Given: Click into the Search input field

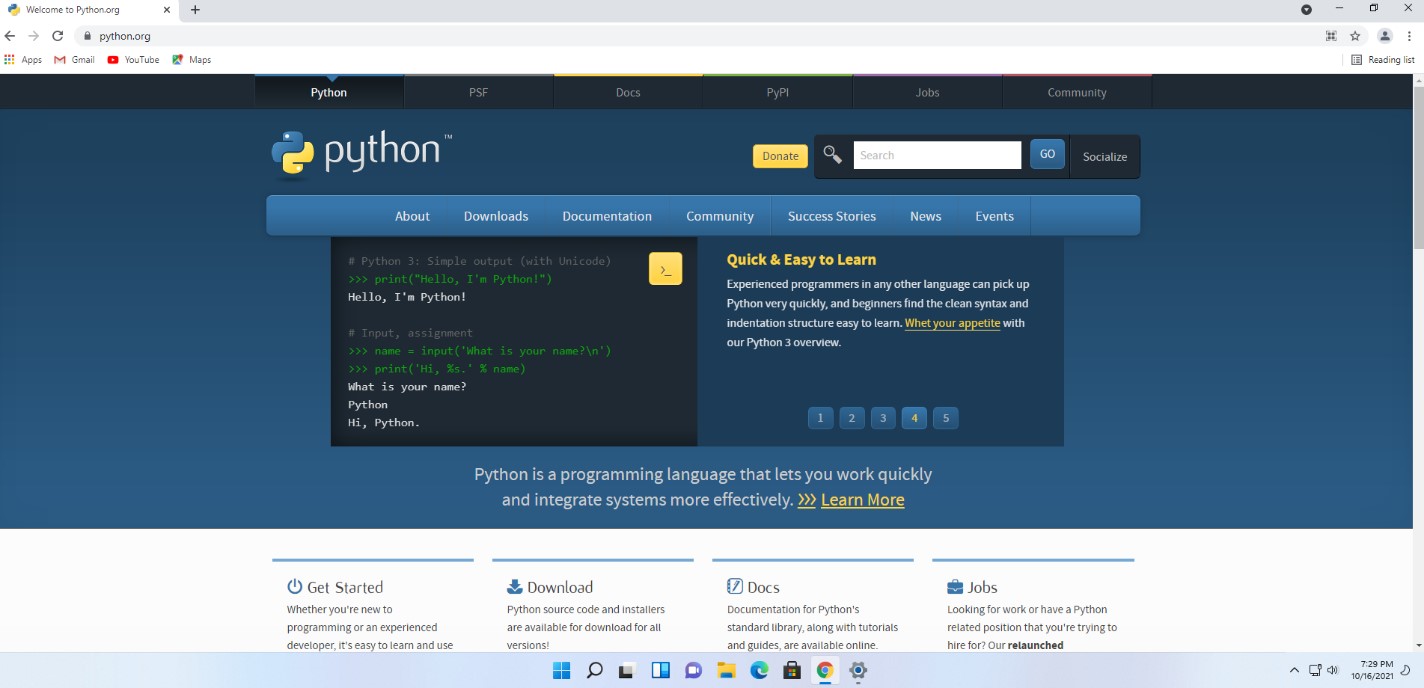Looking at the screenshot, I should [x=936, y=155].
